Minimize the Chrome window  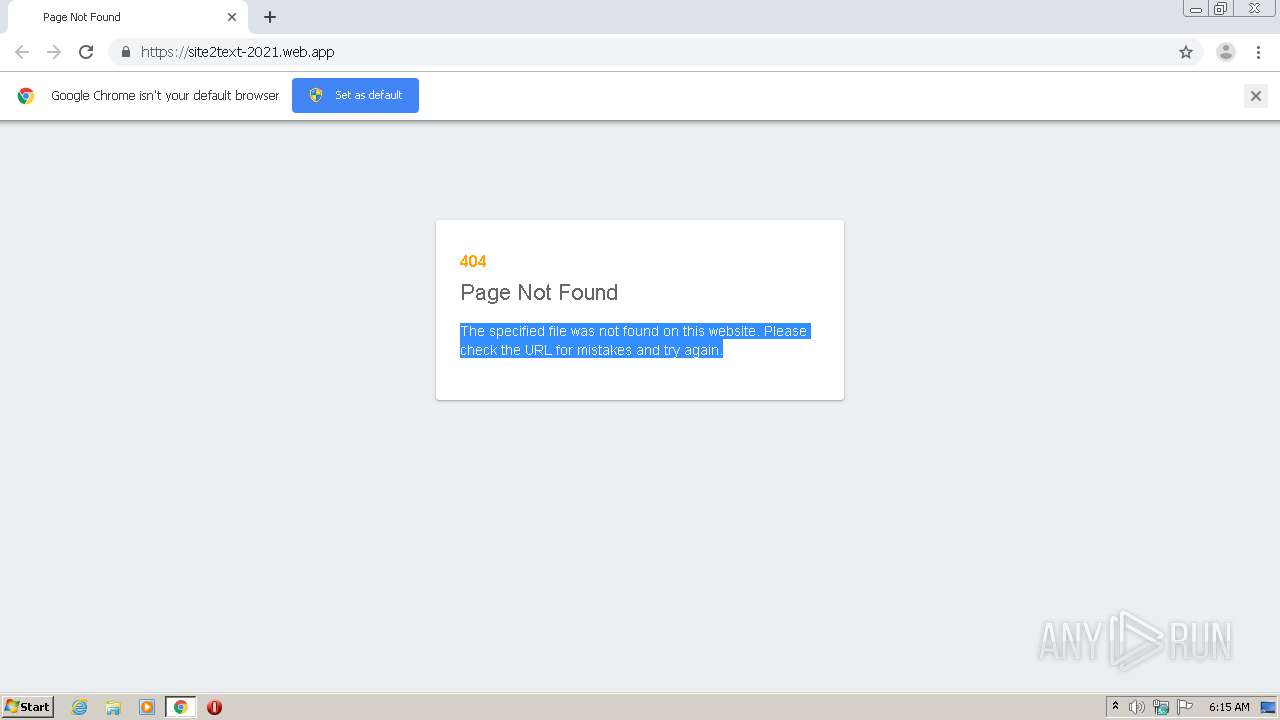1196,9
